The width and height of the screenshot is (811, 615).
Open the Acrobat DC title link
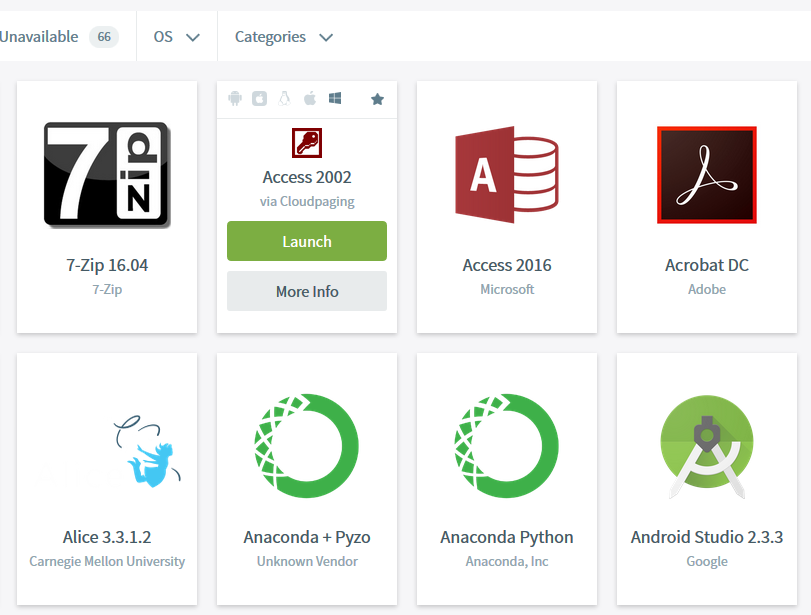[x=706, y=265]
